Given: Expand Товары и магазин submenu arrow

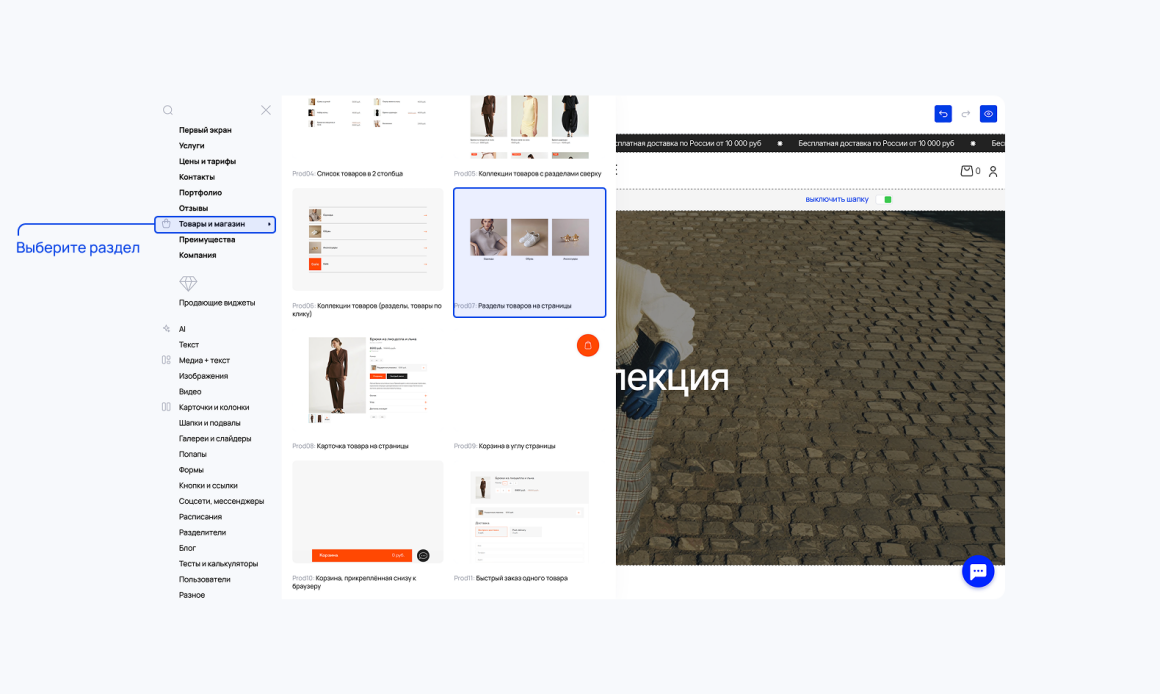Looking at the screenshot, I should click(x=269, y=223).
